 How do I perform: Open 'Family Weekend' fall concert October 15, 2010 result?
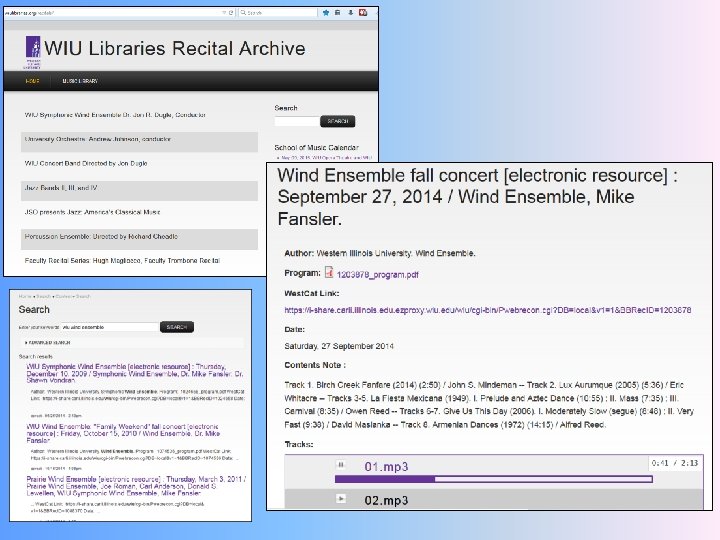pos(123,433)
